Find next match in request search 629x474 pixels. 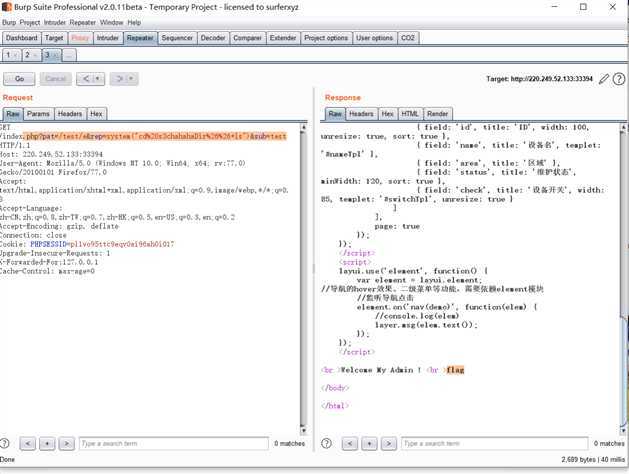click(67, 444)
